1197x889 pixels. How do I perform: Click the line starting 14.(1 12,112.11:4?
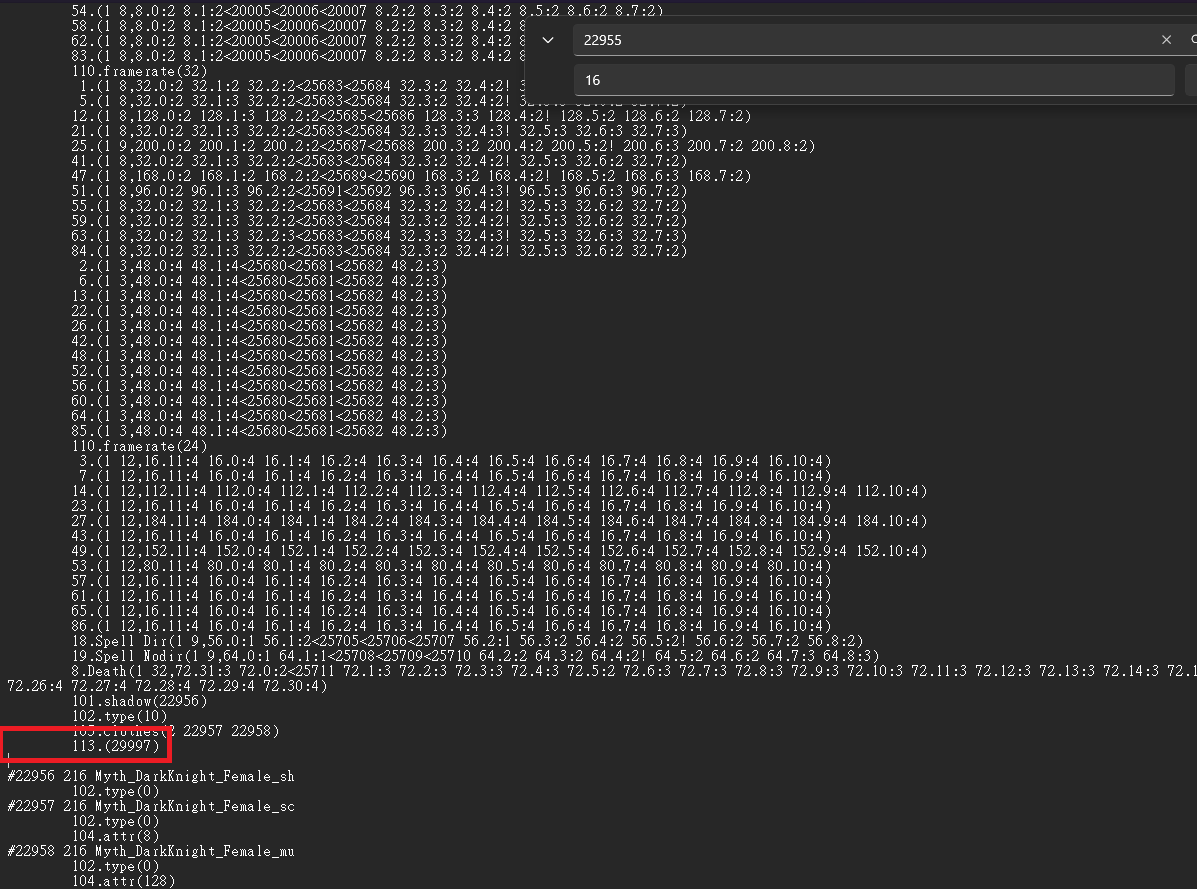pyautogui.click(x=499, y=491)
